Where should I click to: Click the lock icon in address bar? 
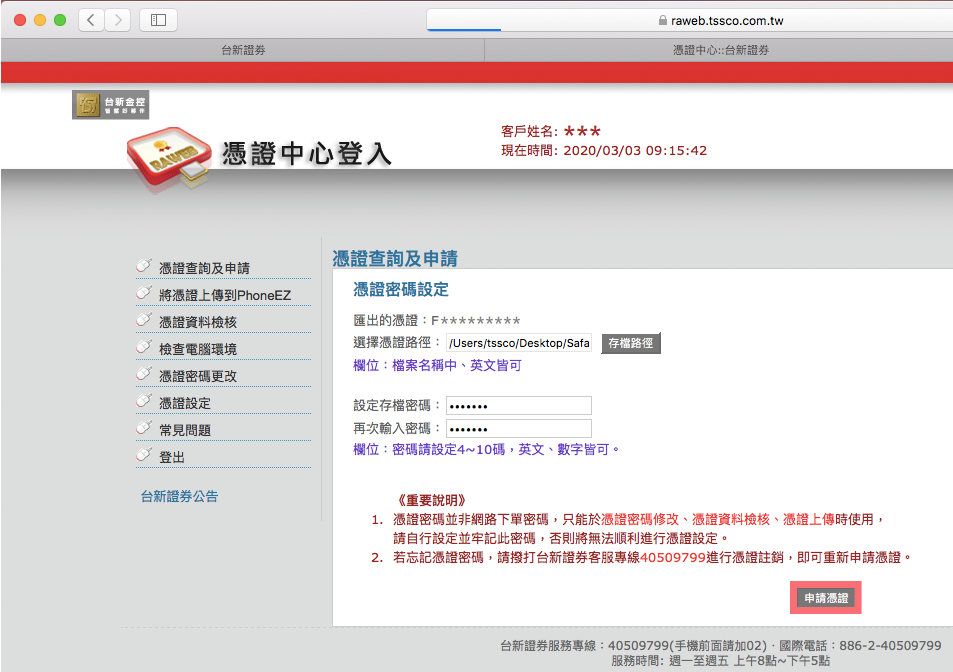pos(662,20)
